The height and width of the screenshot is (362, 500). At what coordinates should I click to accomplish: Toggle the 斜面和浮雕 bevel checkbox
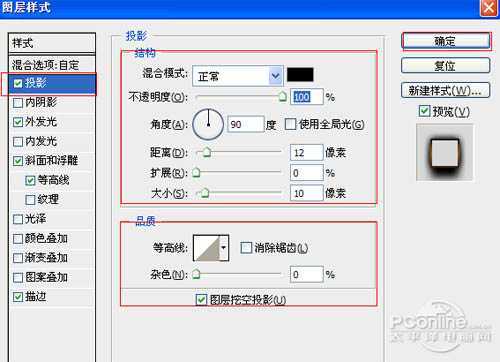pyautogui.click(x=18, y=161)
